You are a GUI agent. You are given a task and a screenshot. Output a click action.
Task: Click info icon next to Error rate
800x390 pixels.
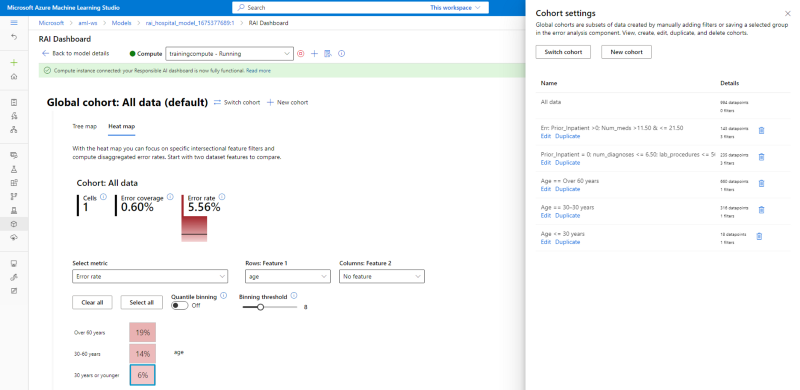pyautogui.click(x=222, y=197)
